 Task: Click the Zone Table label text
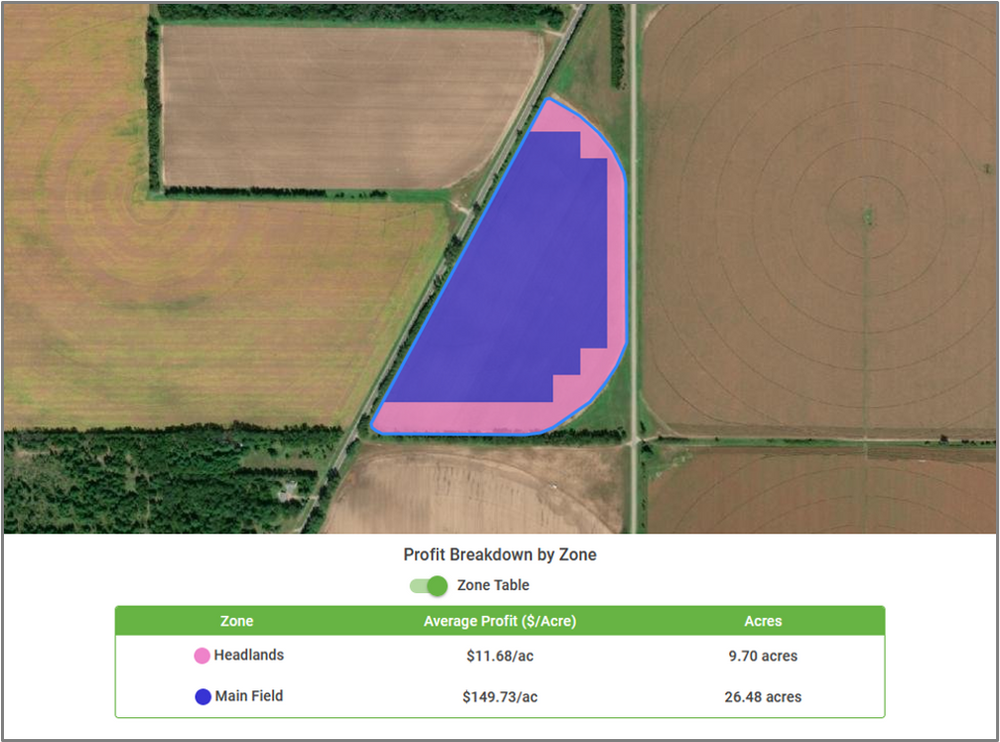pyautogui.click(x=494, y=585)
